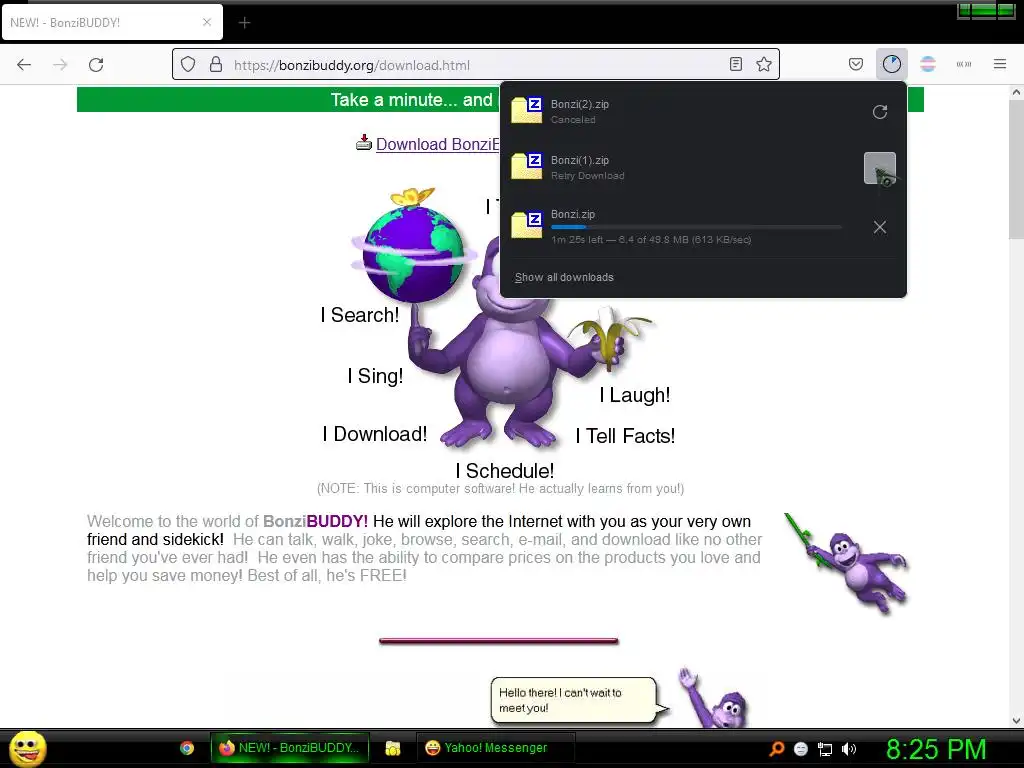The image size is (1024, 768).
Task: Close the NEW! - BonziBUDDY! tab
Action: coord(207,22)
